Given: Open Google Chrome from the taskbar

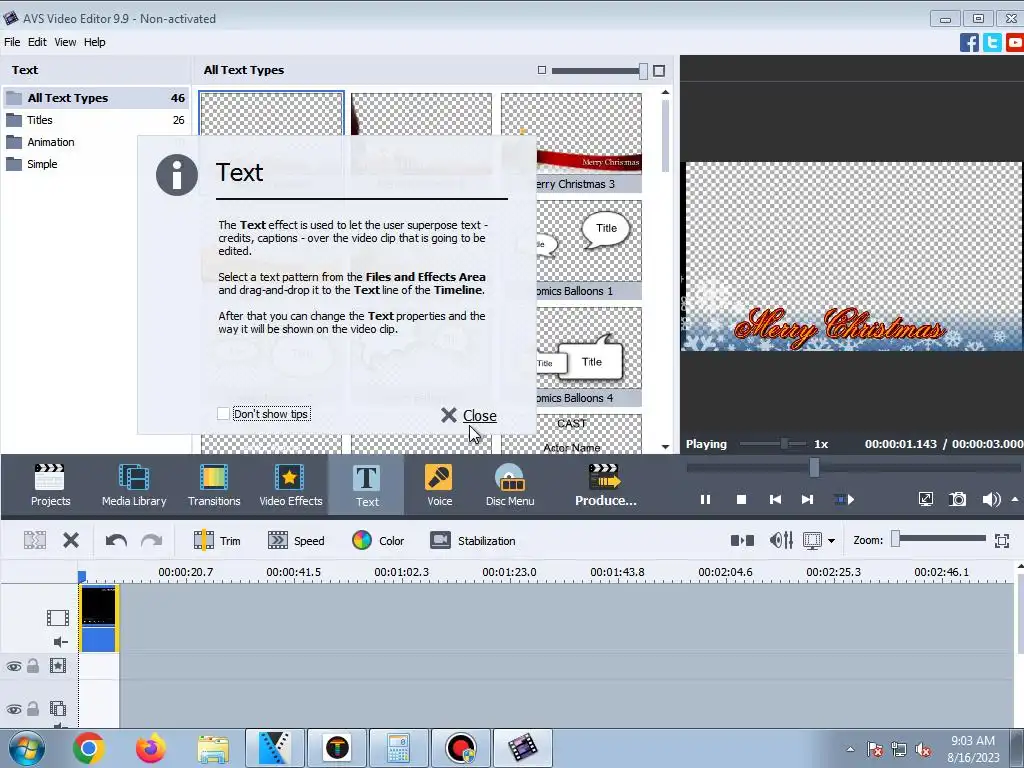Looking at the screenshot, I should (x=89, y=748).
